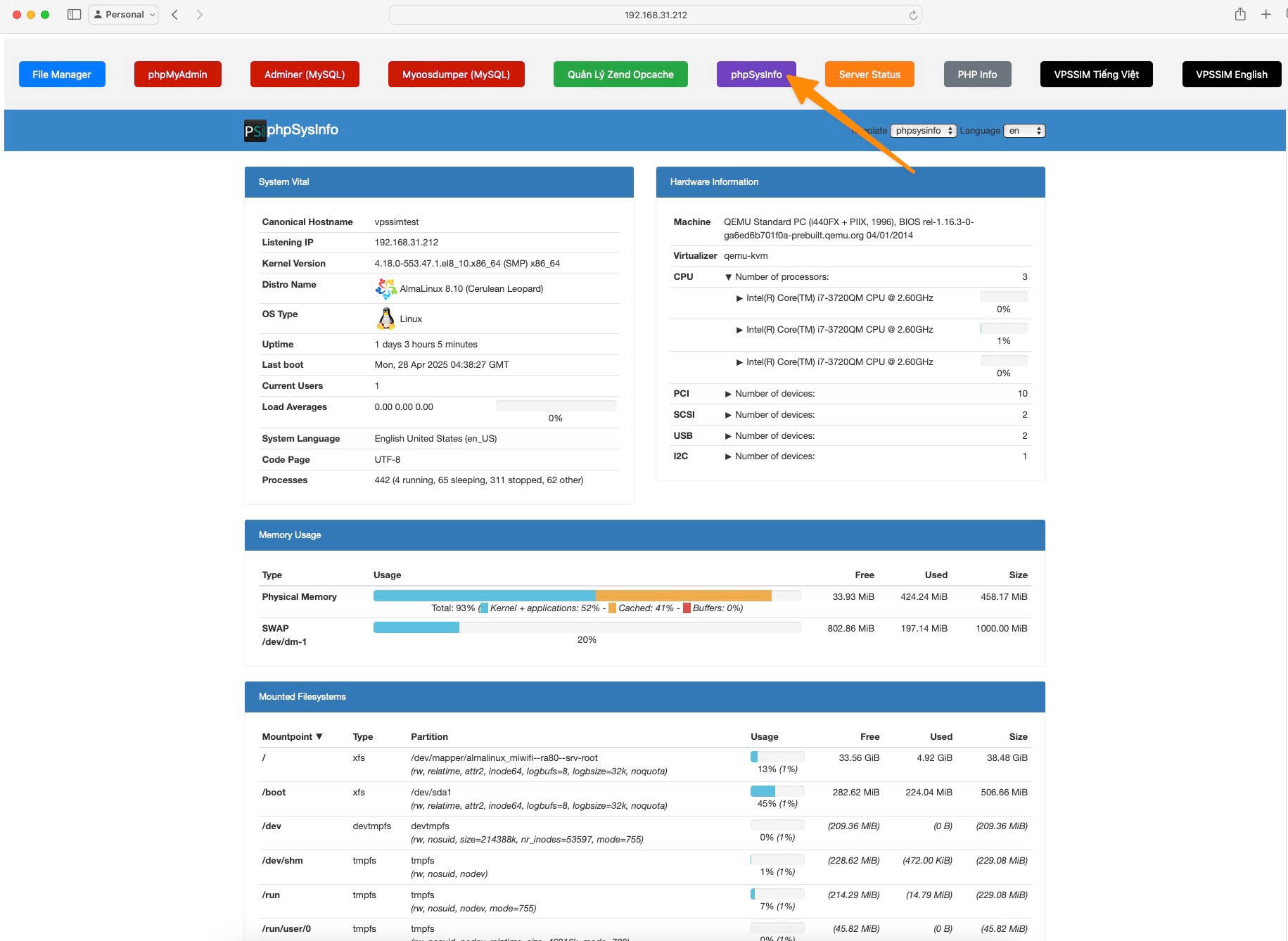Image resolution: width=1288 pixels, height=941 pixels.
Task: Click Last boot Mon, 28 Apr 2025 04:38:27 GMT
Action: [442, 365]
